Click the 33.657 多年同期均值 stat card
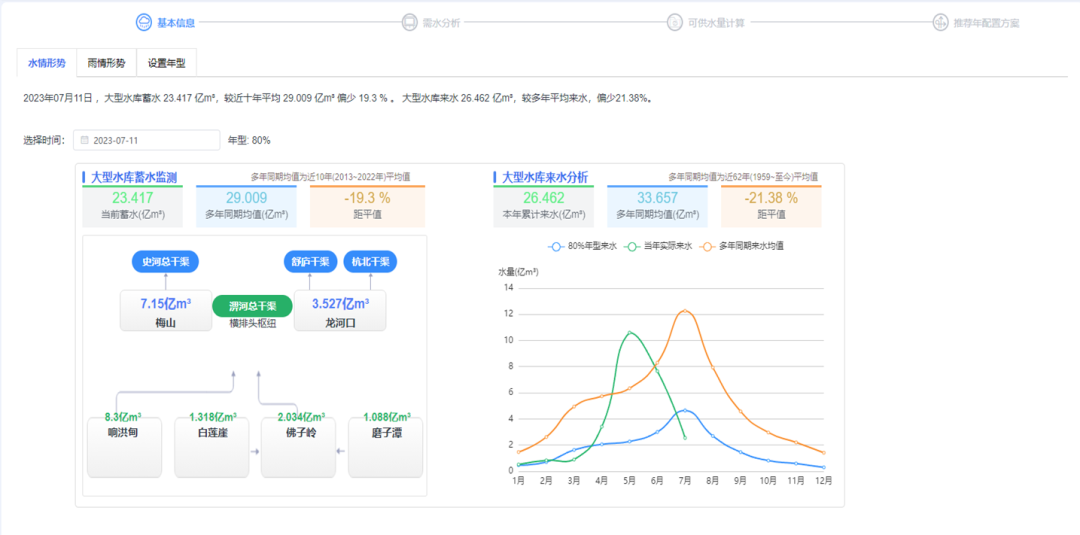1080x535 pixels. 657,206
